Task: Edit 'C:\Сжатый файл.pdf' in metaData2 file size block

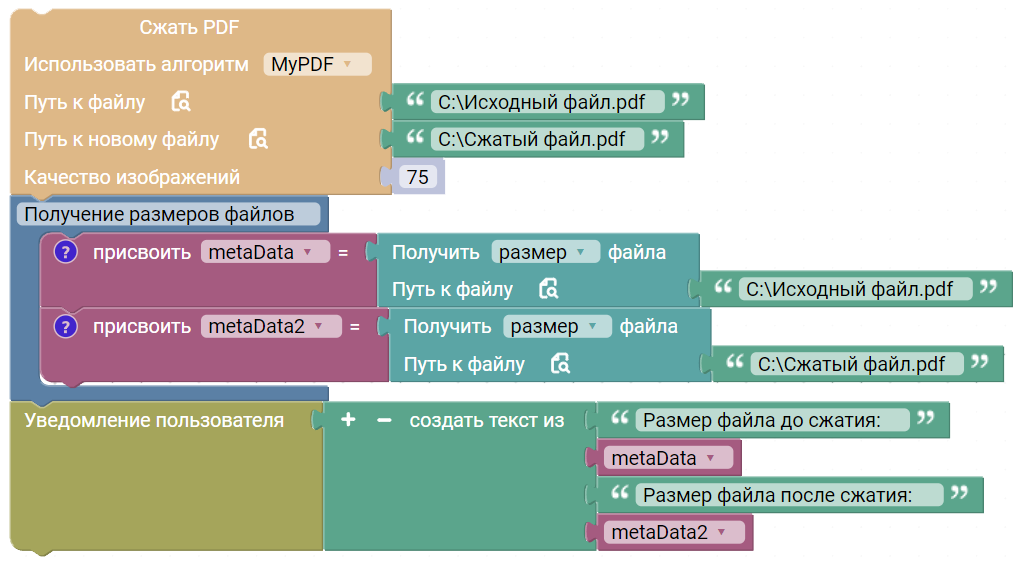Action: point(857,364)
